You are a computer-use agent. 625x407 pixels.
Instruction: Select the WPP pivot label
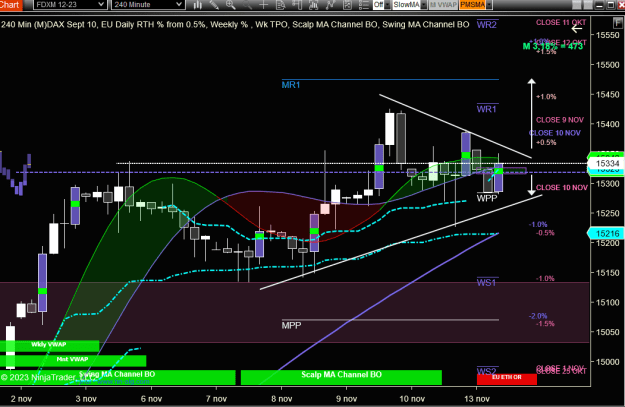pyautogui.click(x=487, y=198)
